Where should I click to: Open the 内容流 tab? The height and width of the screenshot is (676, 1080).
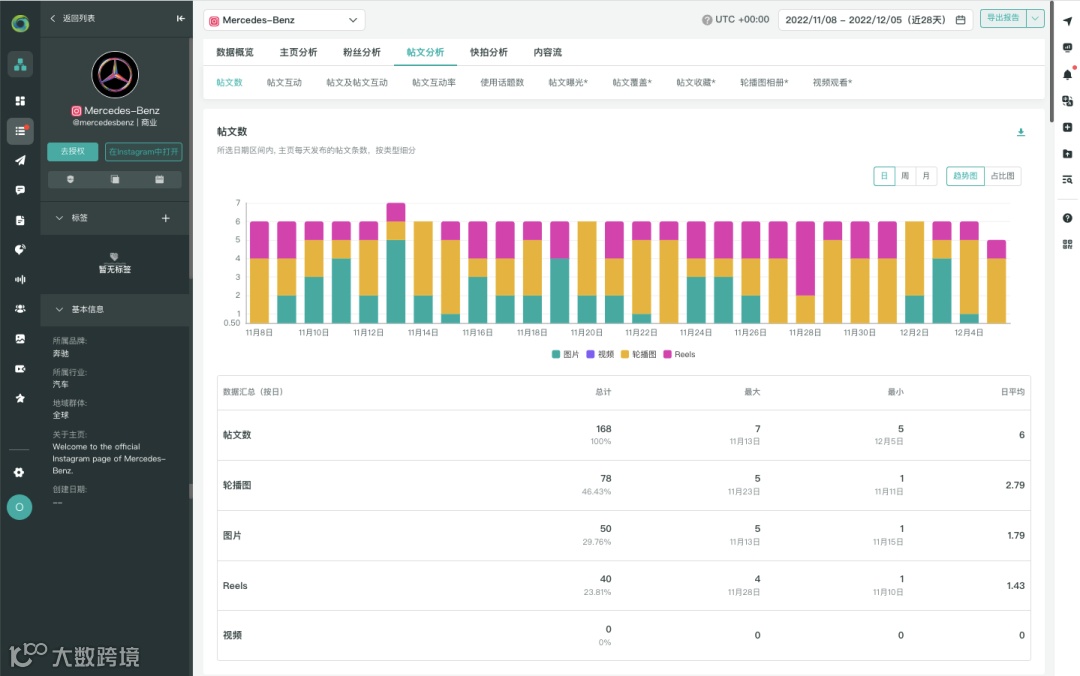(548, 52)
